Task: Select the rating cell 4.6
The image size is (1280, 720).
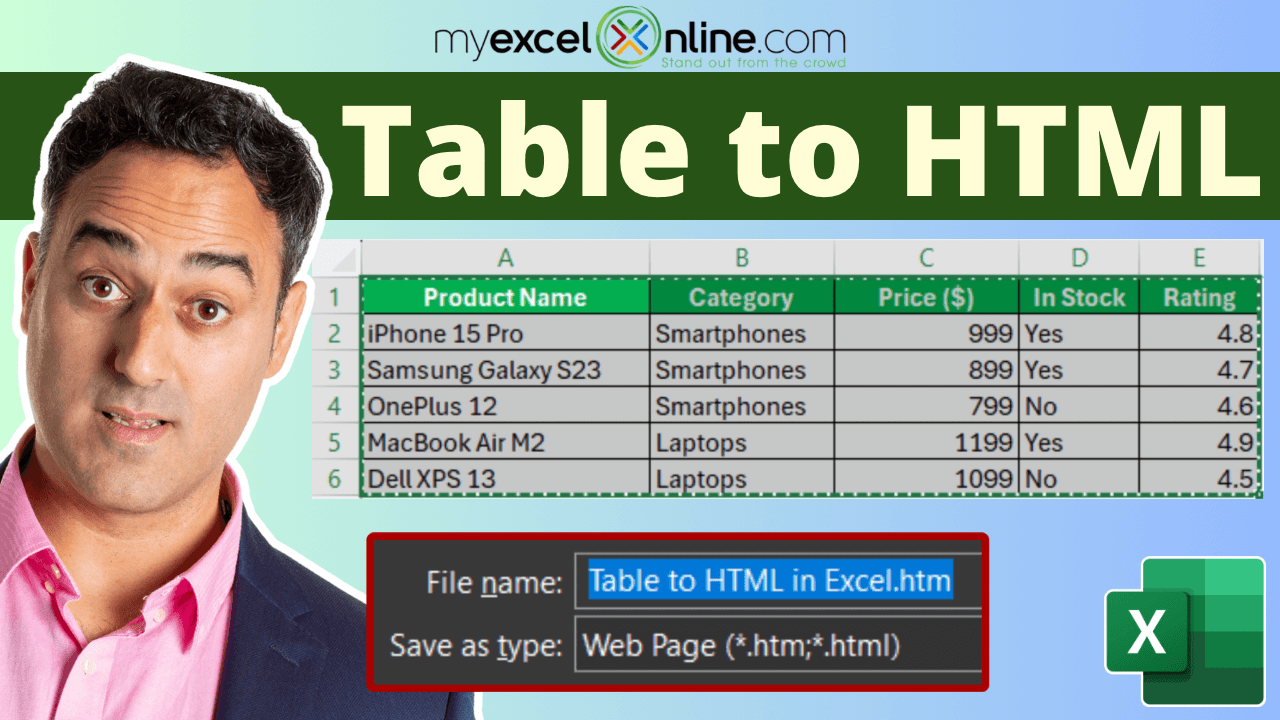Action: click(1198, 405)
